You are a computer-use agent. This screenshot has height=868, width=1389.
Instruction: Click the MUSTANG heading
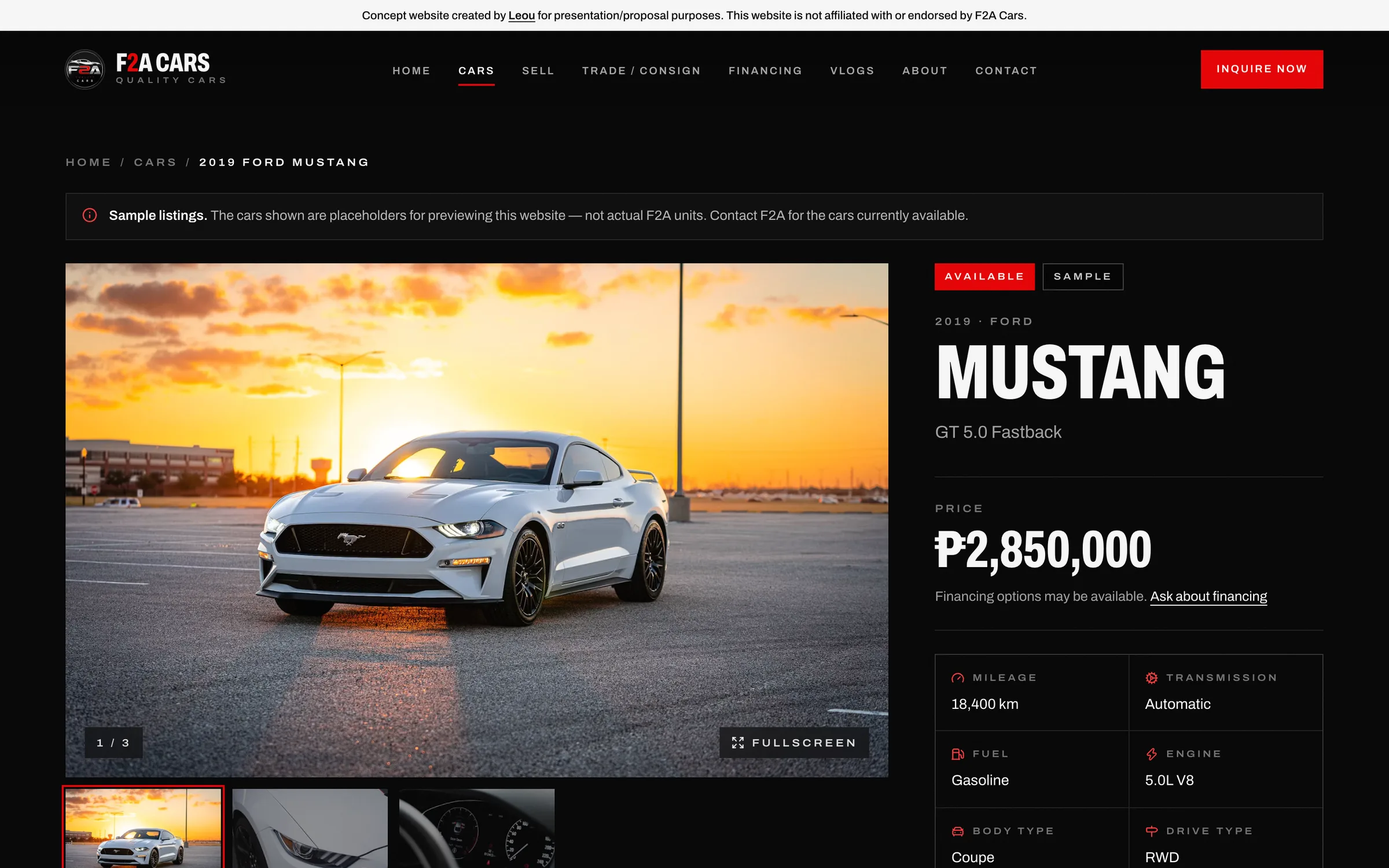pyautogui.click(x=1080, y=372)
